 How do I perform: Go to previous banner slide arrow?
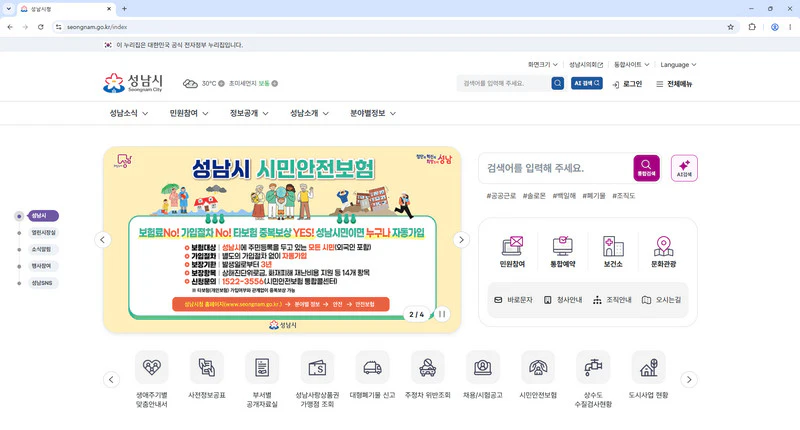pyautogui.click(x=103, y=240)
